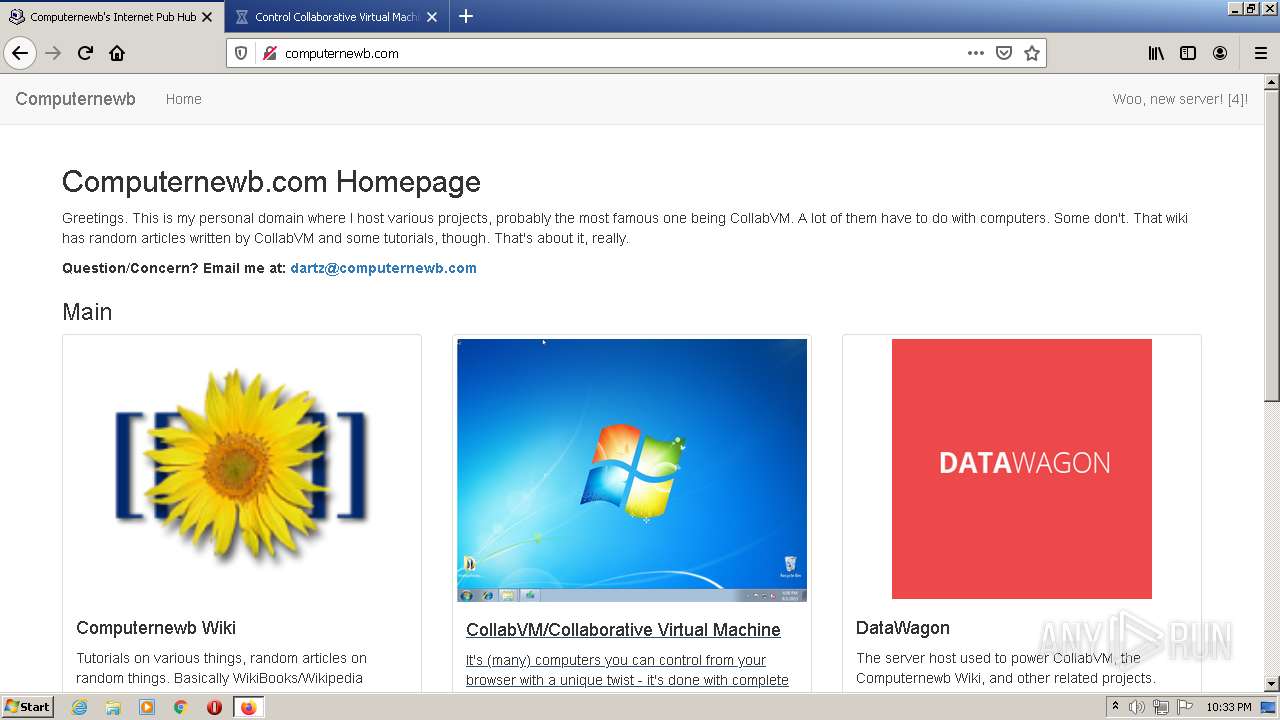Bookmark this page with star
This screenshot has height=720, width=1280.
pyautogui.click(x=1032, y=53)
